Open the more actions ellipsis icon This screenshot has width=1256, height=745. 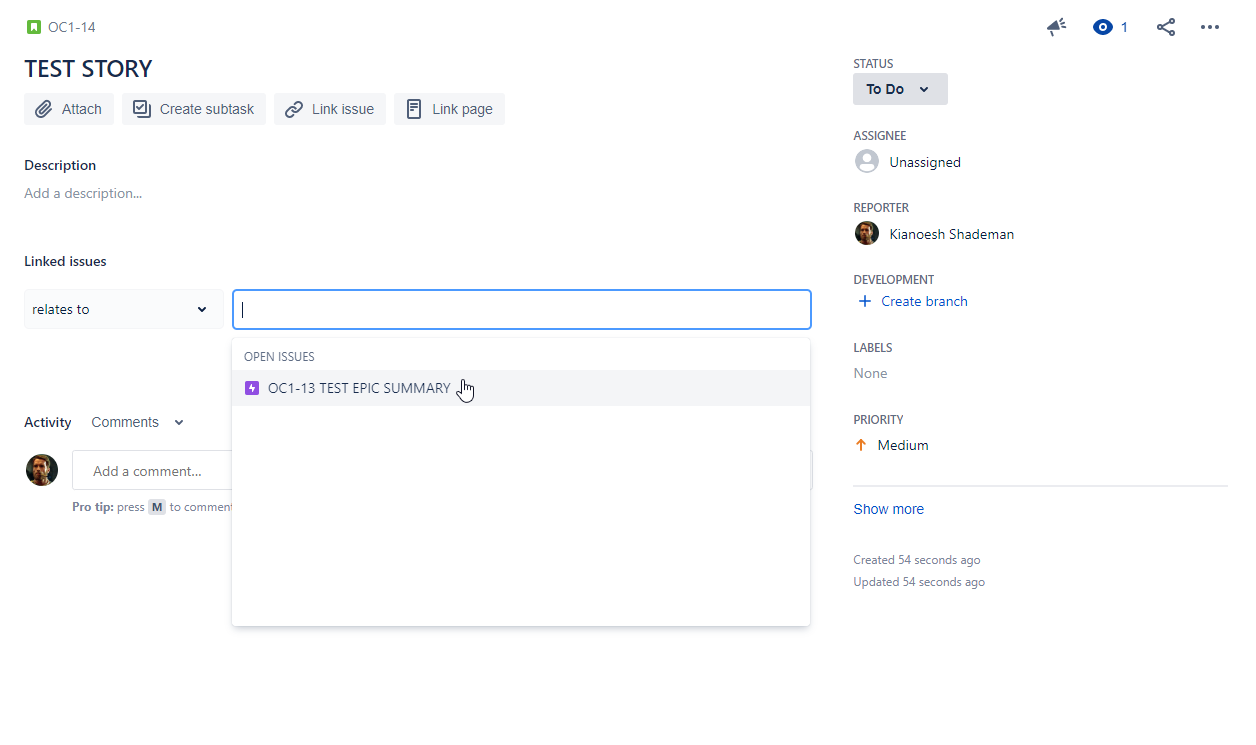(1210, 27)
